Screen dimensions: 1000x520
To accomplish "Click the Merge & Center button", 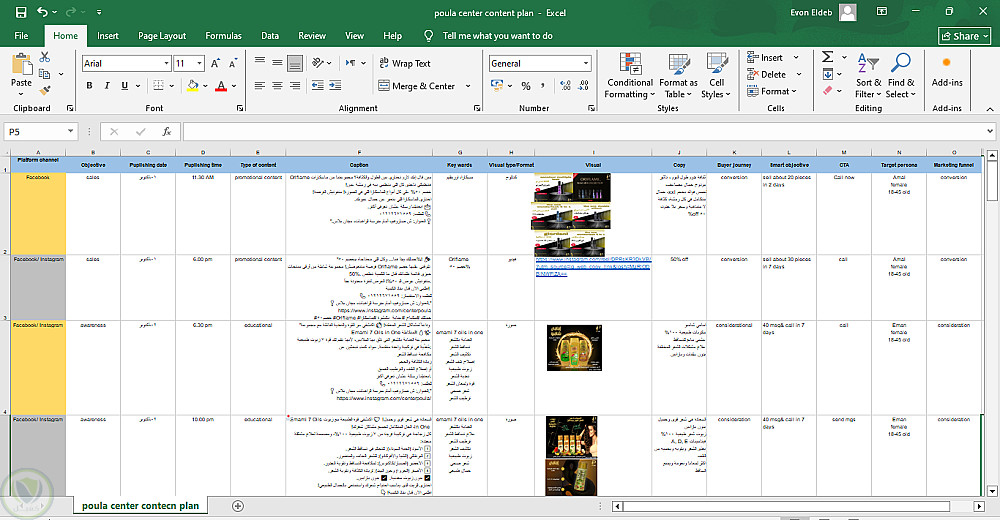I will pyautogui.click(x=416, y=86).
